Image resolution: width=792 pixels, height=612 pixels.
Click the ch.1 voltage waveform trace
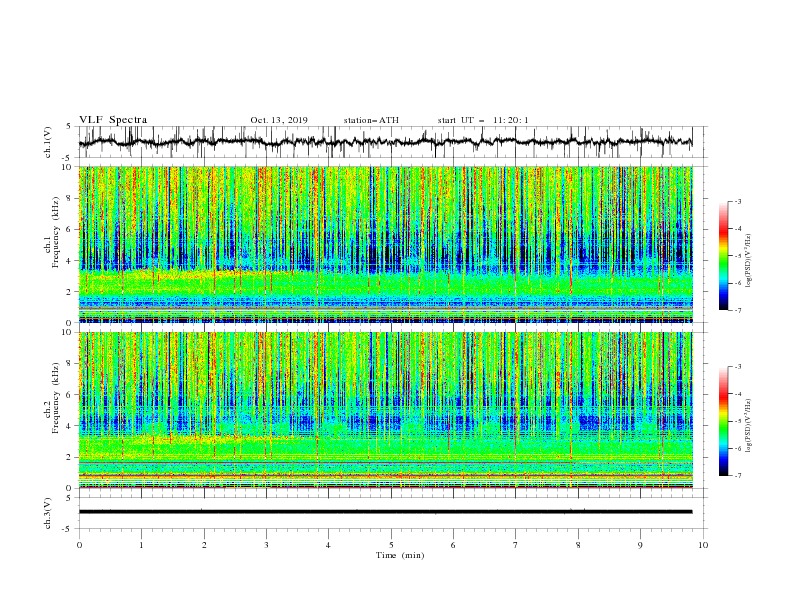click(385, 142)
